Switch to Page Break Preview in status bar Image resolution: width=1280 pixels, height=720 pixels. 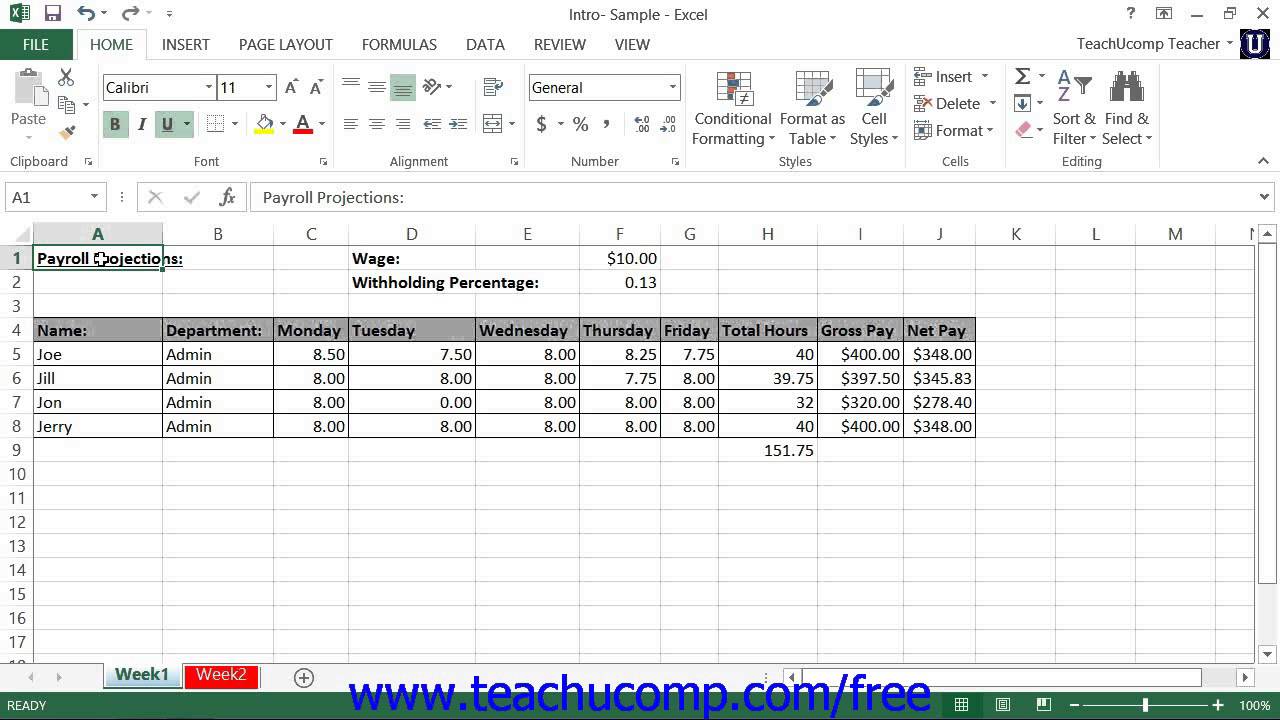pyautogui.click(x=1045, y=705)
